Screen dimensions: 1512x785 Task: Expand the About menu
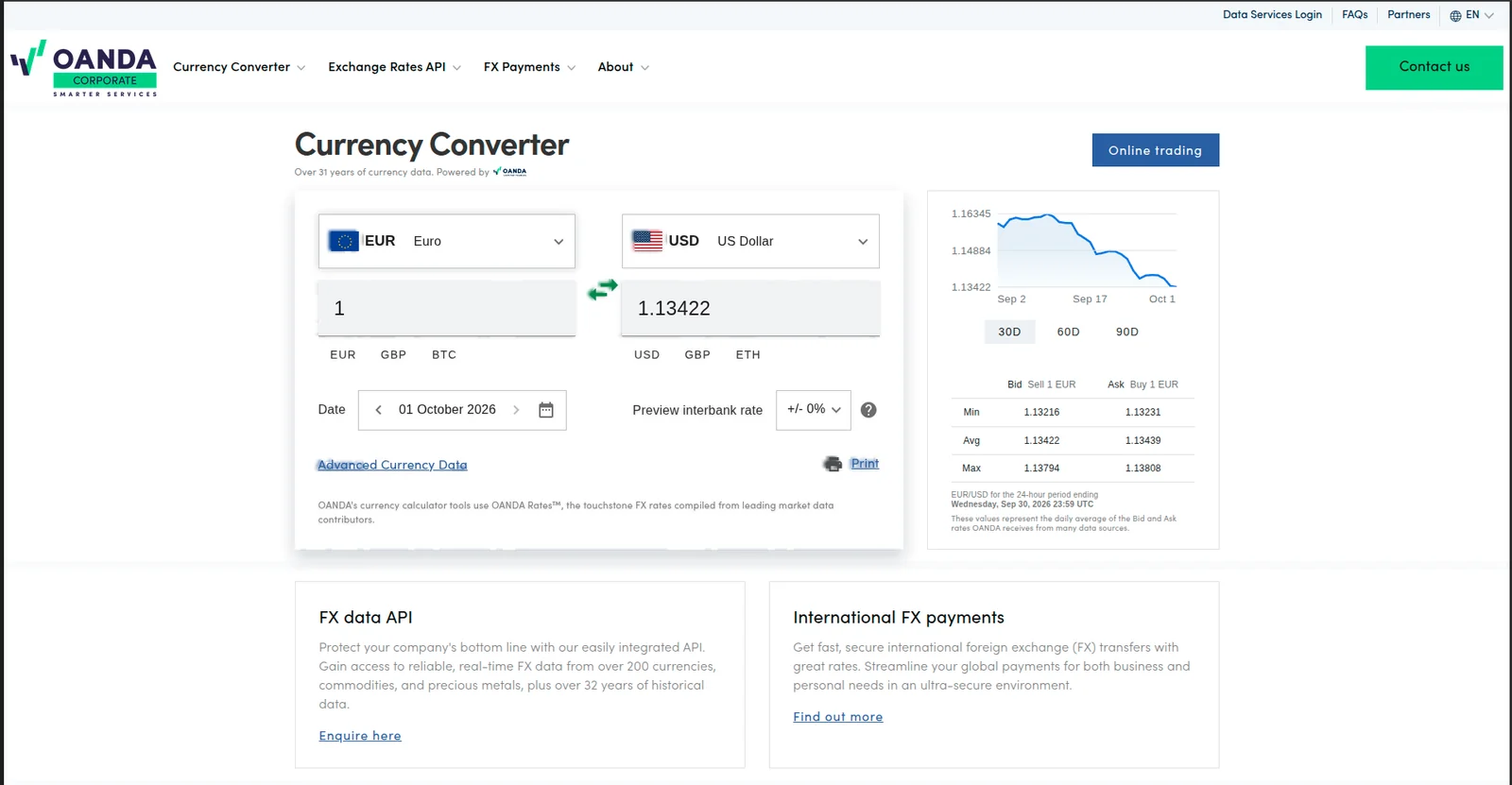[x=624, y=67]
